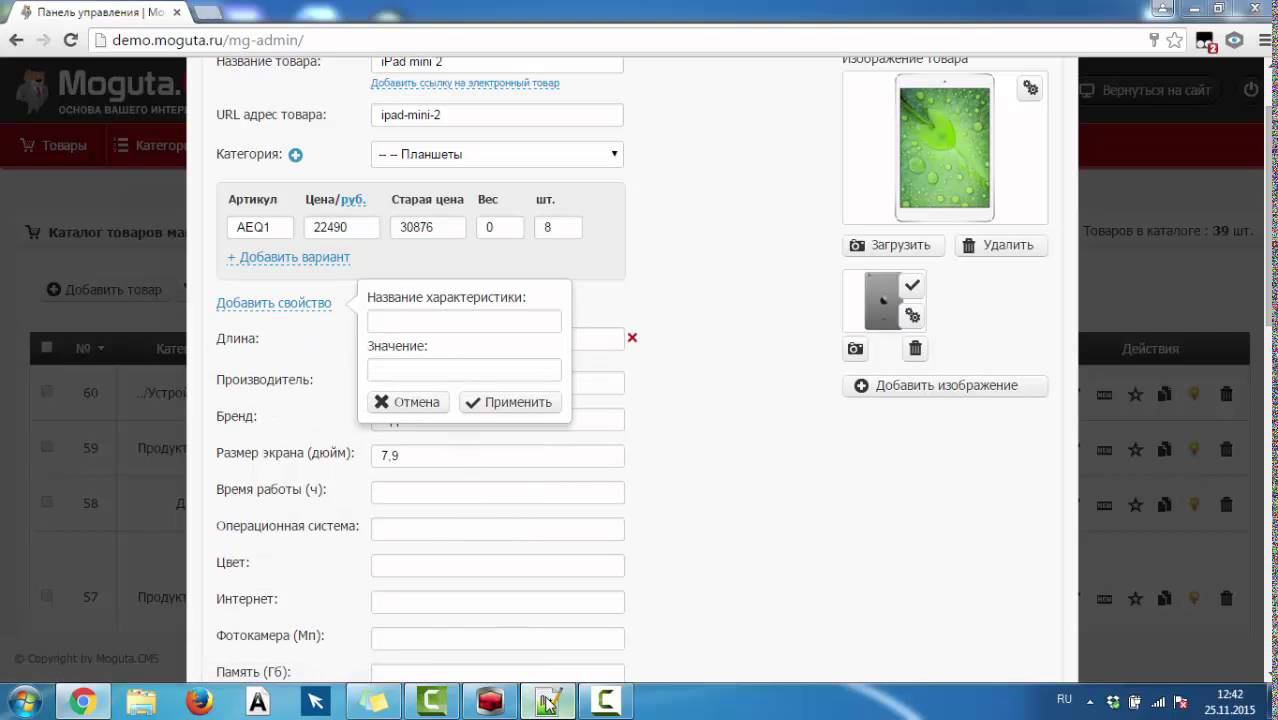Click Chrome address bar demo.moguta.ru
This screenshot has height=720, width=1278.
point(208,41)
